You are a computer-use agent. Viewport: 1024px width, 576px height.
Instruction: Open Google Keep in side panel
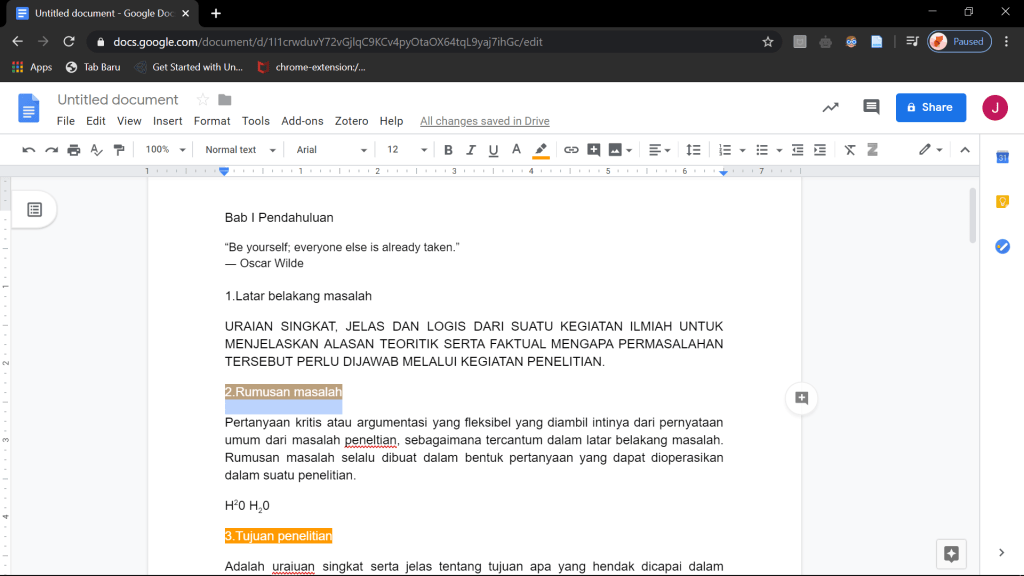pos(1002,202)
